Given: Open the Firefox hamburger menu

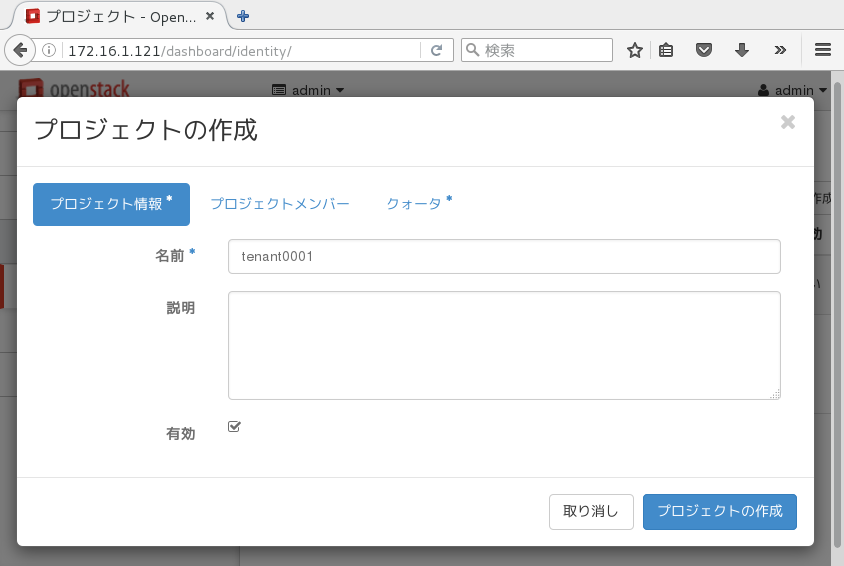Looking at the screenshot, I should point(823,50).
